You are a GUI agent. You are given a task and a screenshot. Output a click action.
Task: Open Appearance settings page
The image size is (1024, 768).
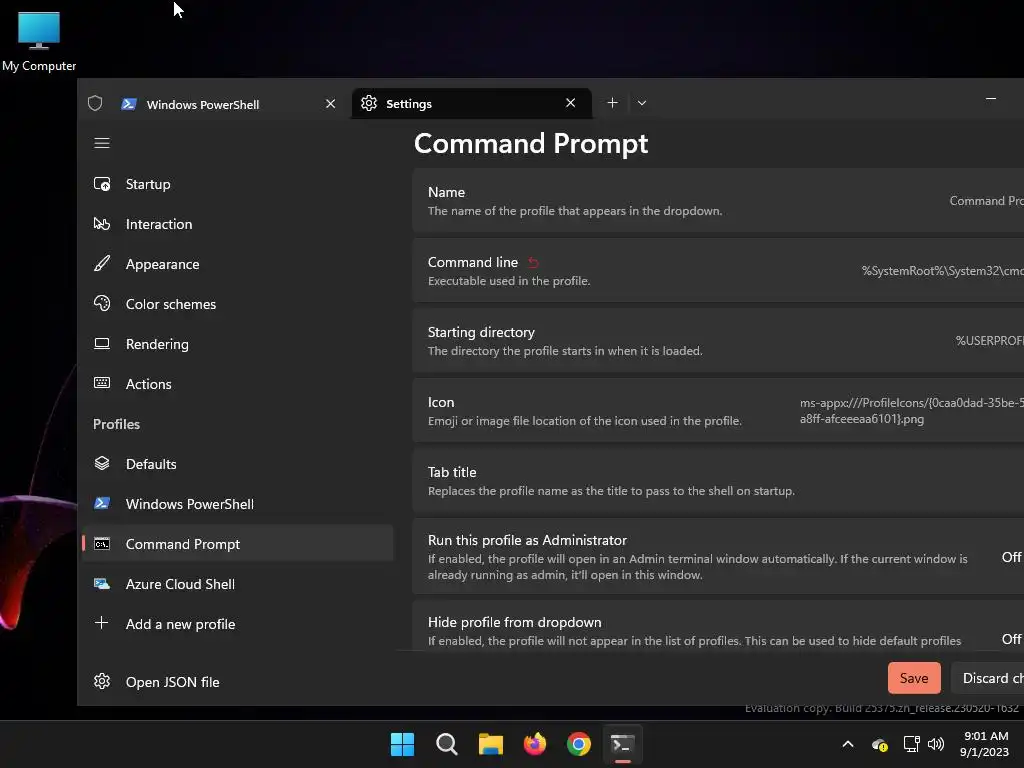(x=238, y=264)
